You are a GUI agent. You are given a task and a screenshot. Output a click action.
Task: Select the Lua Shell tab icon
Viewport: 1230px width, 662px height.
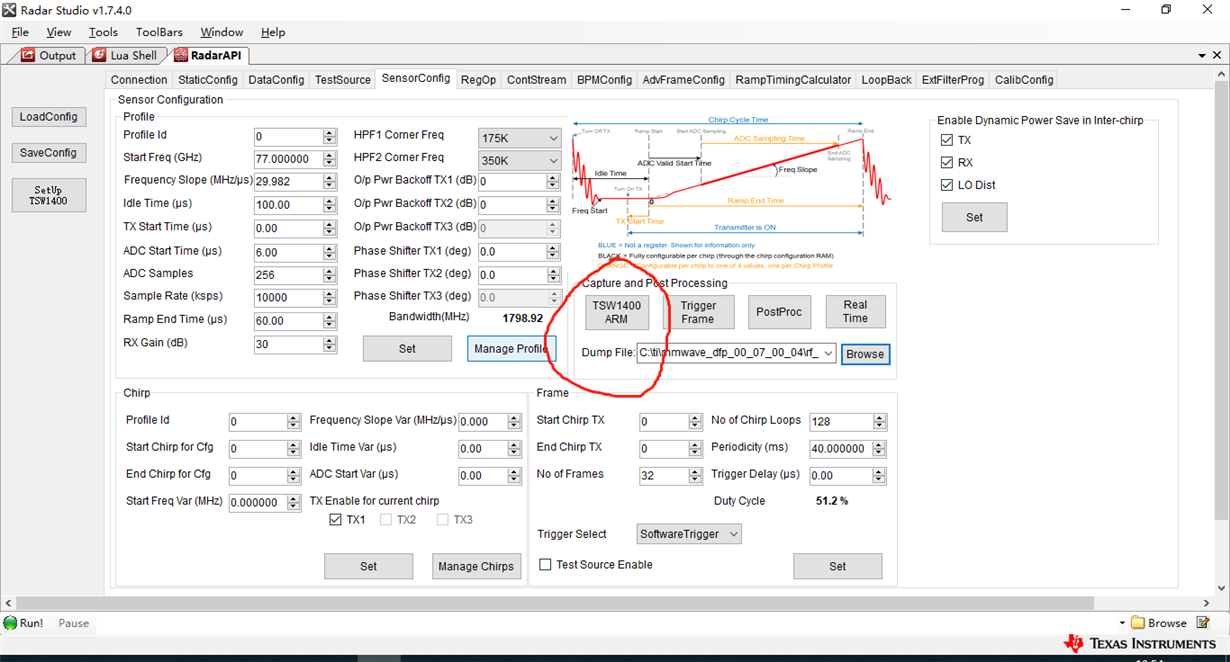pyautogui.click(x=98, y=56)
